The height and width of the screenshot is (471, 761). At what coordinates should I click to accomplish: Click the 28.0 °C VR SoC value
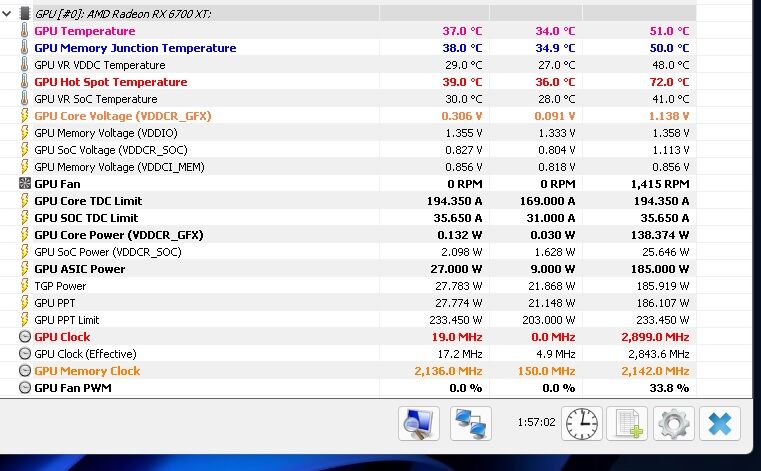click(x=557, y=99)
